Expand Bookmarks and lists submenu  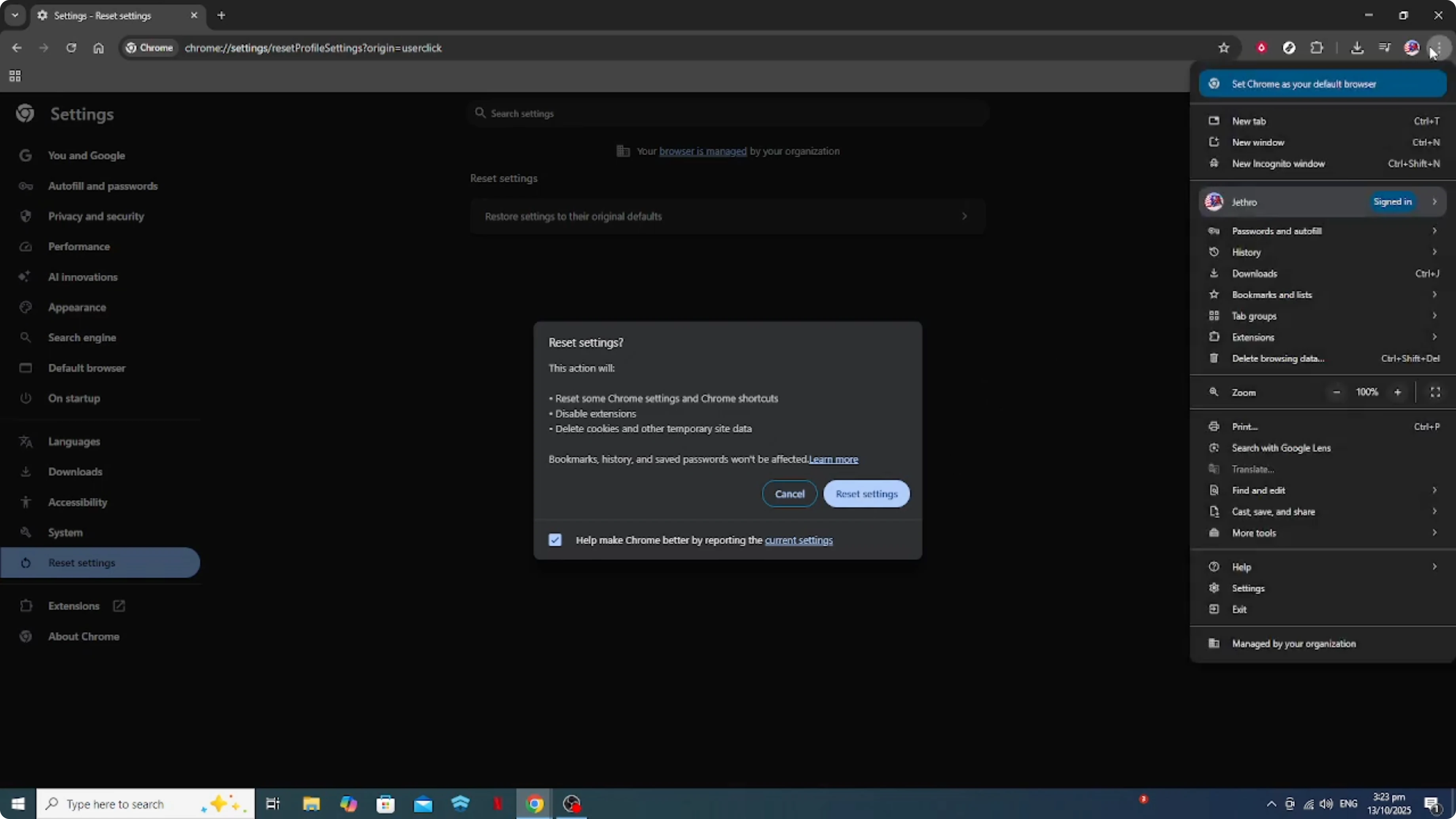coord(1323,295)
